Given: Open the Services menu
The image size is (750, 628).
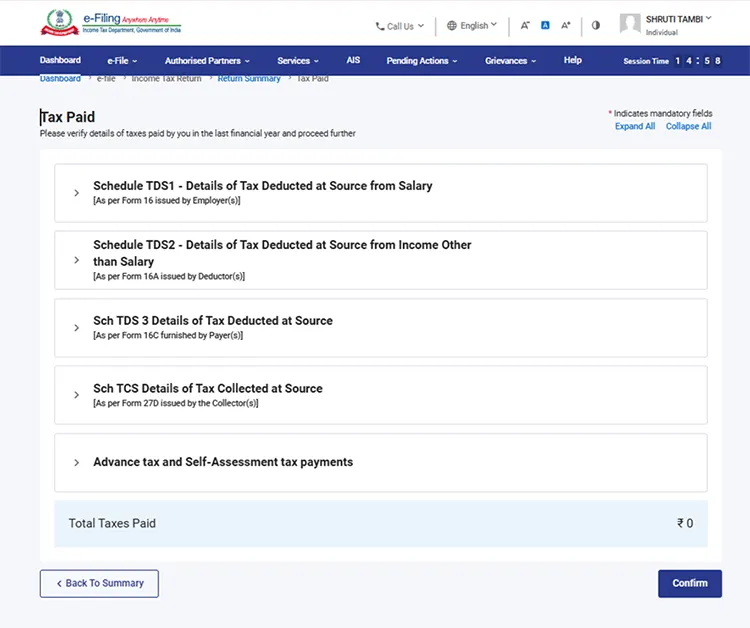Looking at the screenshot, I should coord(298,61).
